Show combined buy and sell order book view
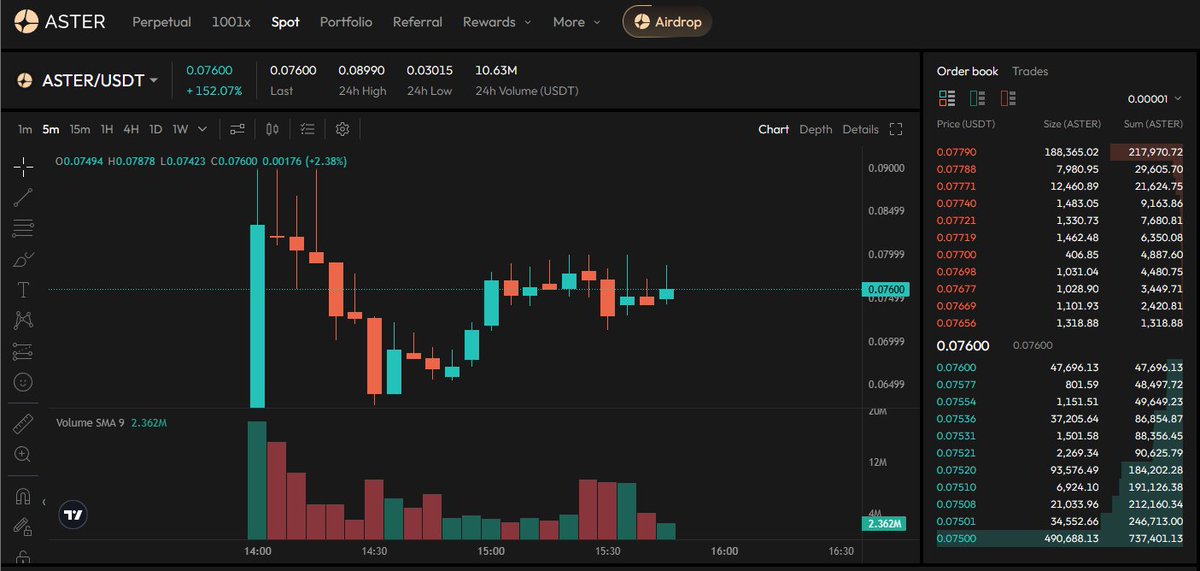1200x571 pixels. (946, 98)
